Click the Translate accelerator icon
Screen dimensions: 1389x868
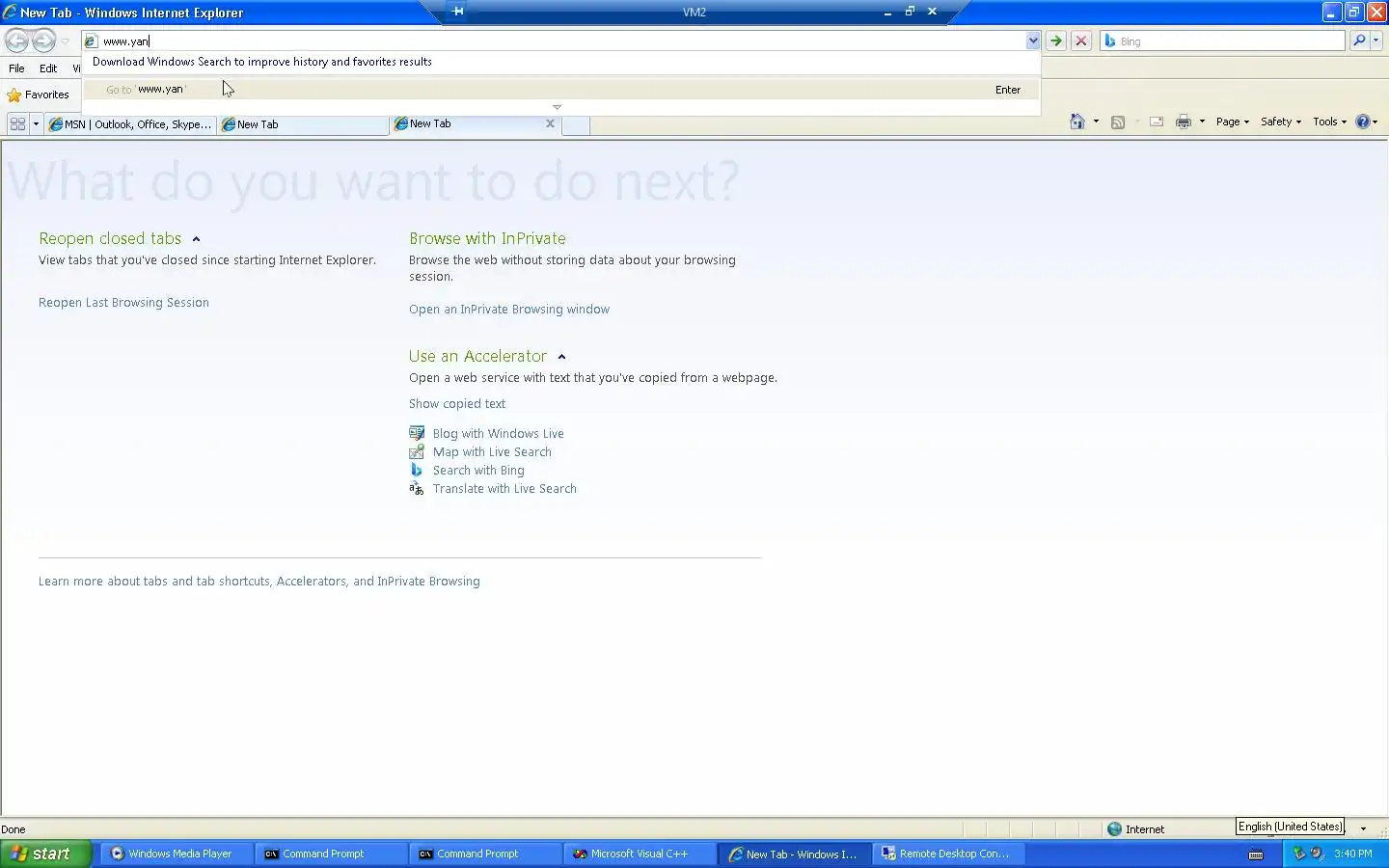417,488
